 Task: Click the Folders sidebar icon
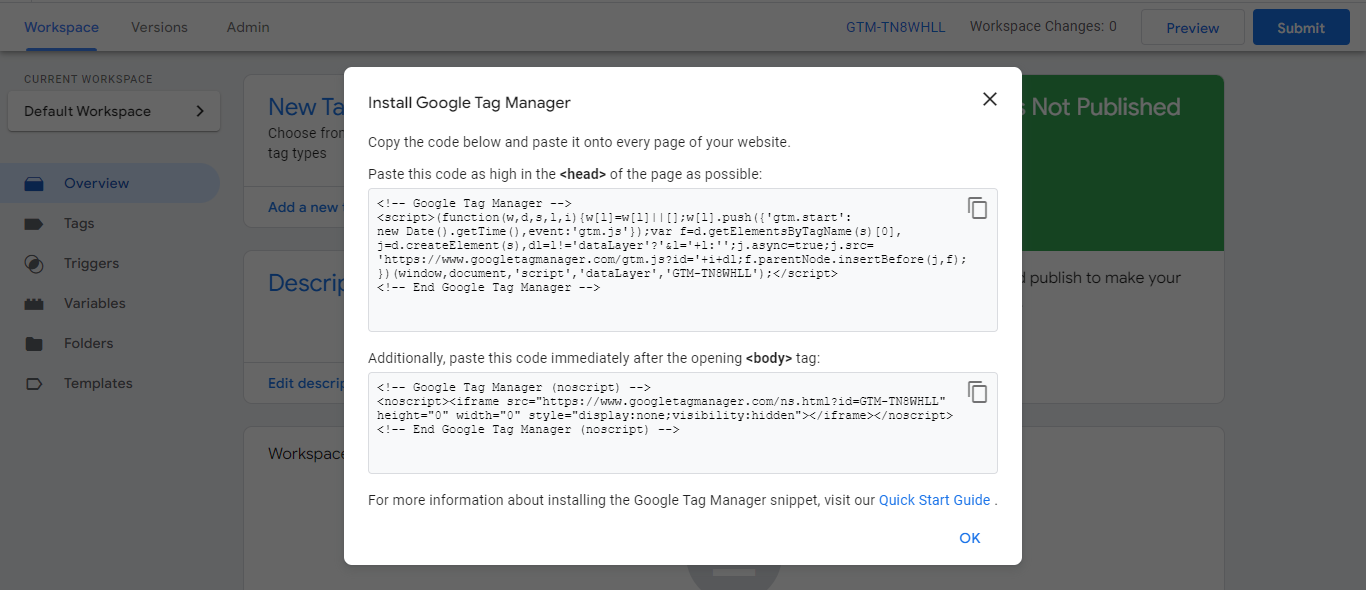35,343
